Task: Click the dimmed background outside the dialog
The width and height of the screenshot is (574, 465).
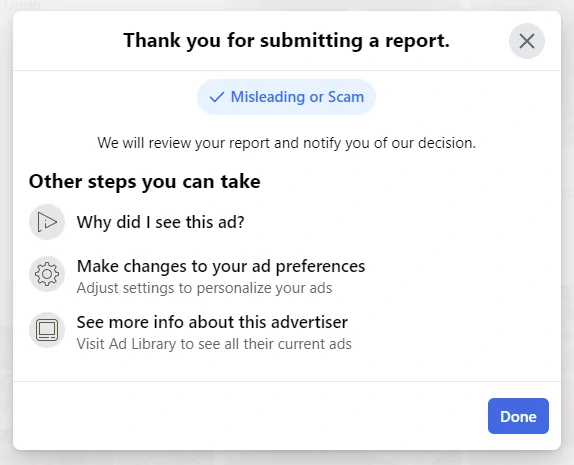Action: [568, 234]
